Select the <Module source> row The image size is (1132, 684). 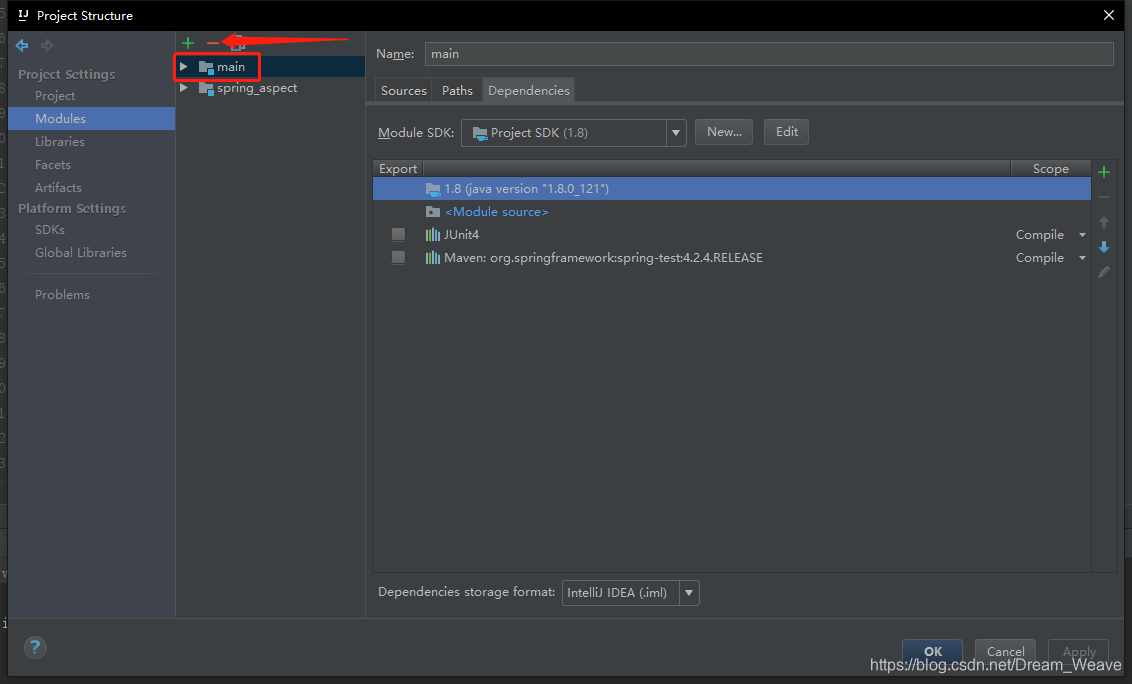[731, 212]
